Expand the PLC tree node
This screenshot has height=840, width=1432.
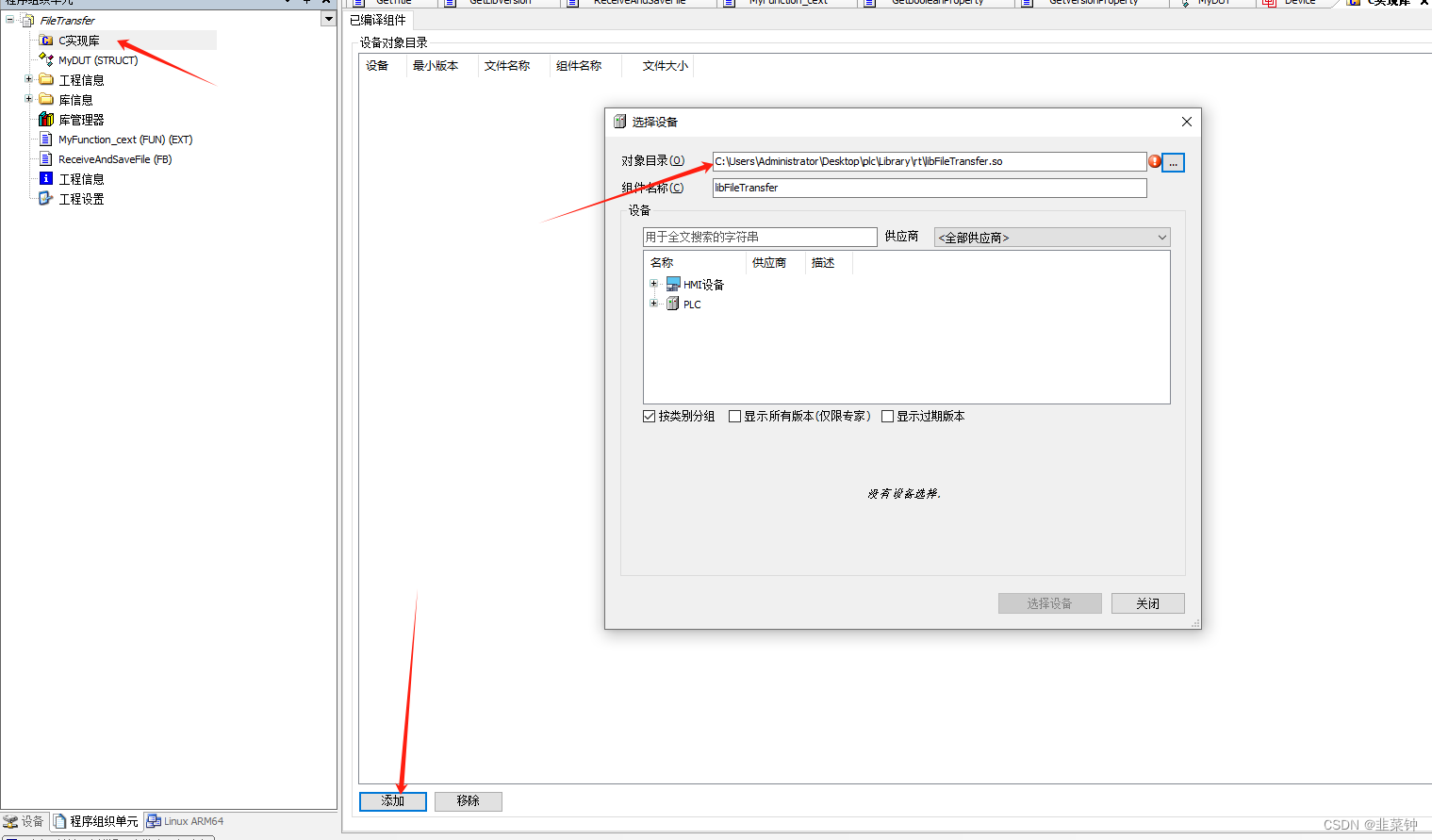[653, 304]
